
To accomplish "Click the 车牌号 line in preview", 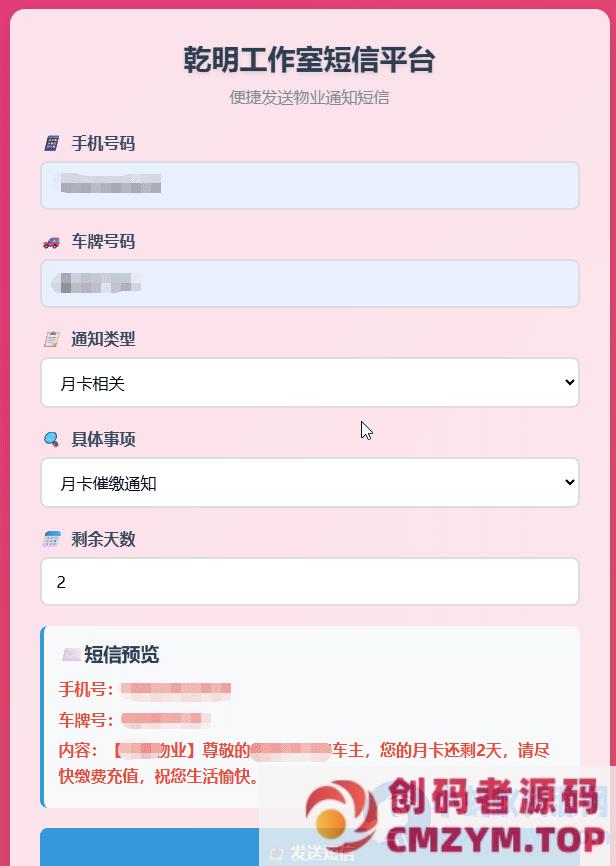I will click(x=135, y=720).
